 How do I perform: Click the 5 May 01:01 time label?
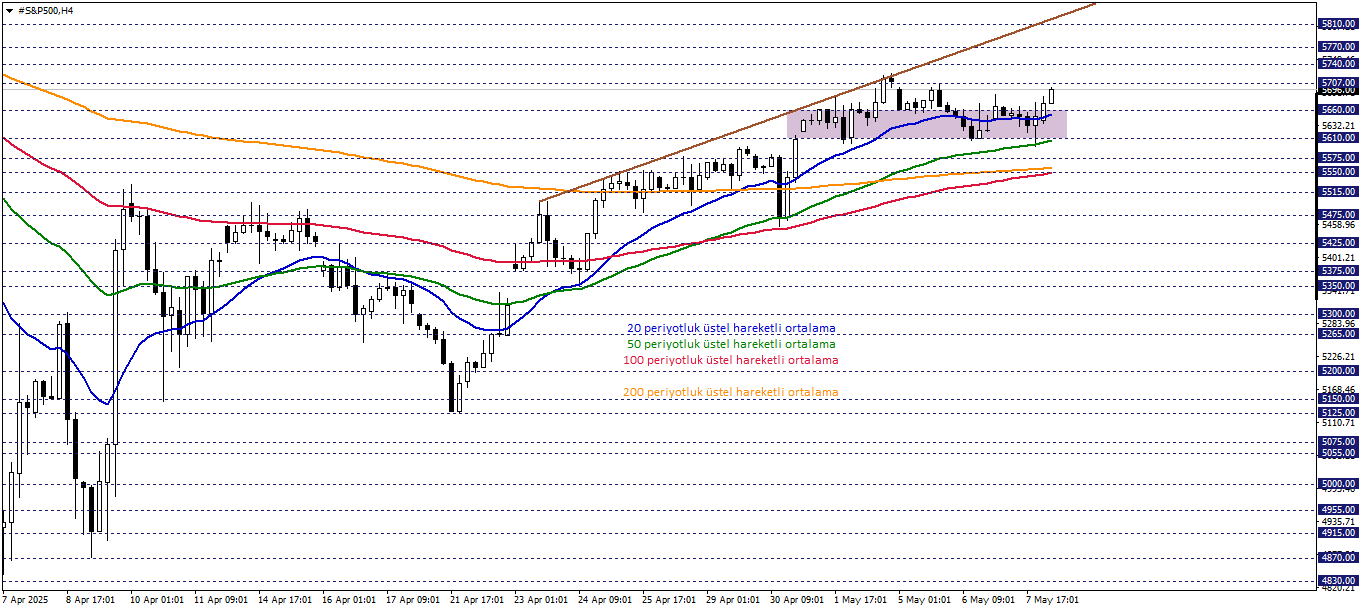925,600
